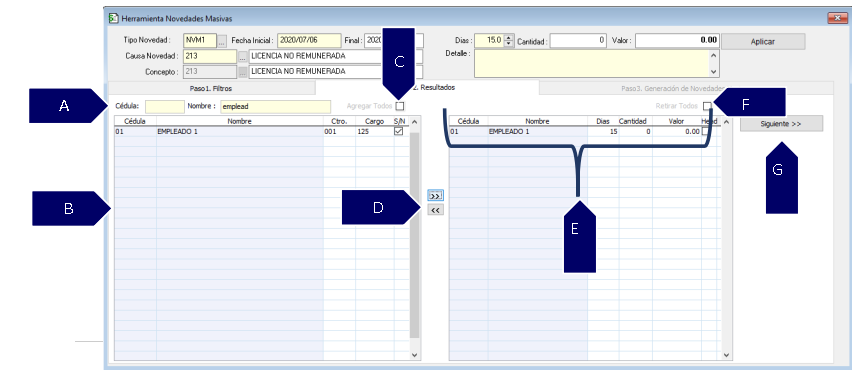Click Ctro. column header
Image resolution: width=865 pixels, height=378 pixels.
pos(339,121)
